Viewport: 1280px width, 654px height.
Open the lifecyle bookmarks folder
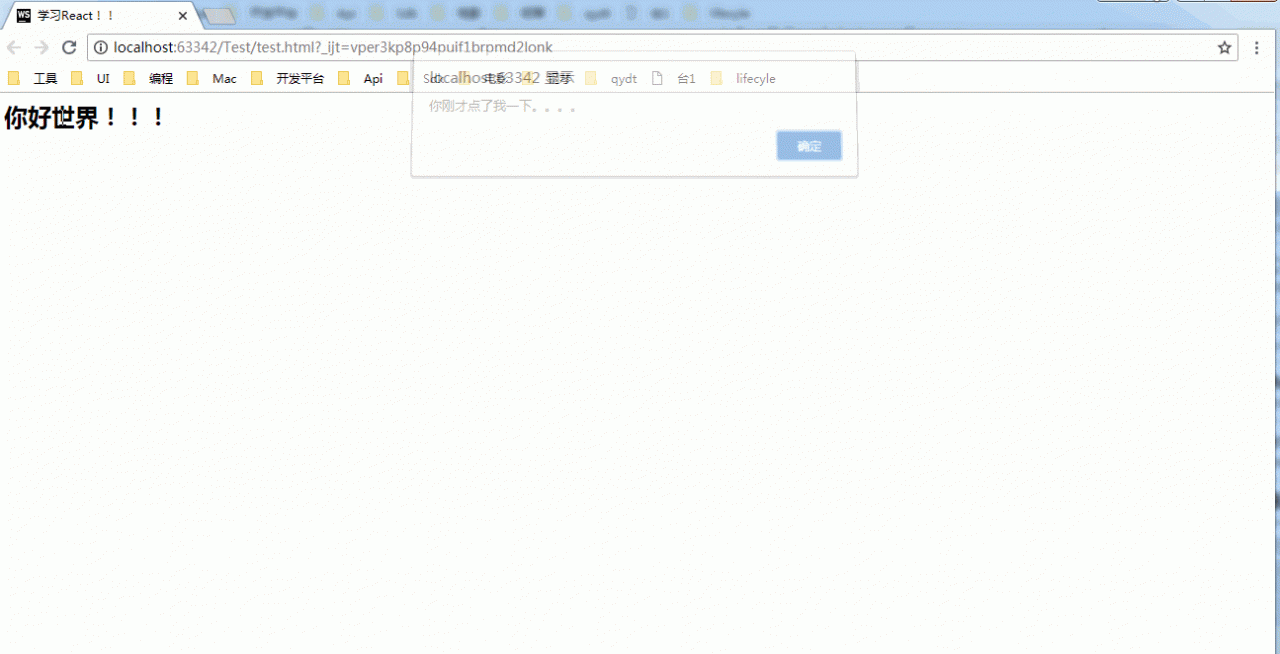[743, 78]
